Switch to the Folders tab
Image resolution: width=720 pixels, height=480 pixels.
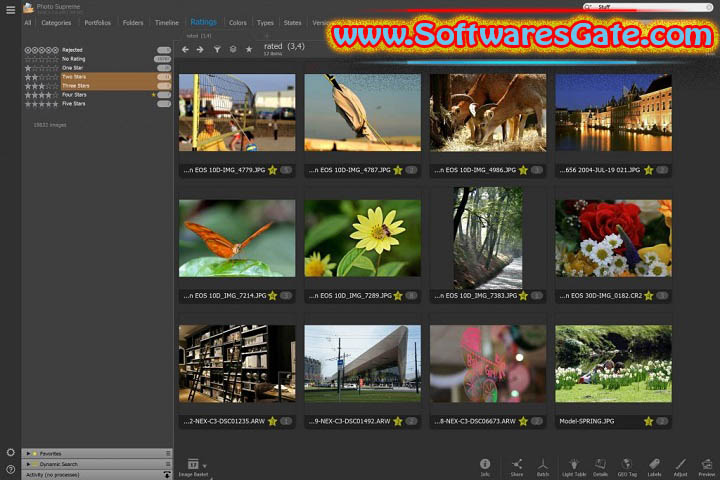pyautogui.click(x=133, y=23)
